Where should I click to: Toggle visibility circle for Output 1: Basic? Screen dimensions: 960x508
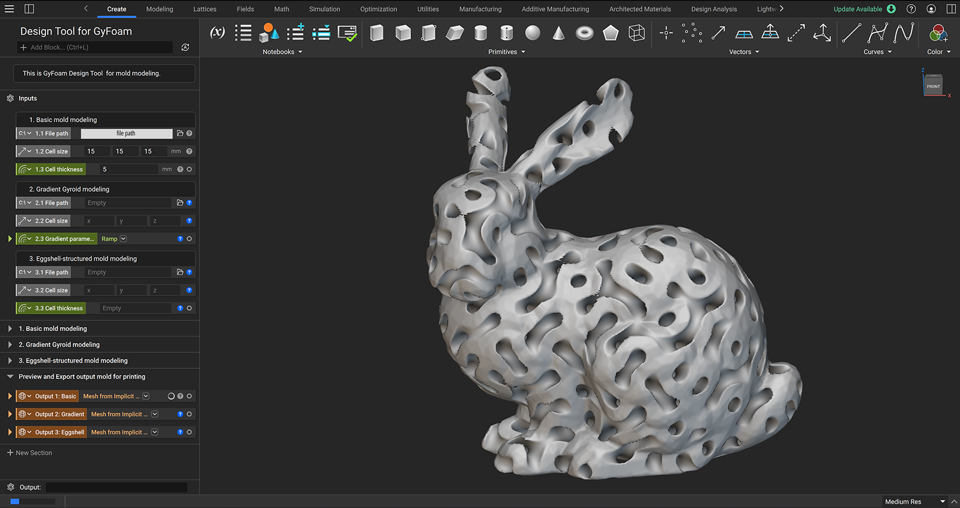coord(189,396)
